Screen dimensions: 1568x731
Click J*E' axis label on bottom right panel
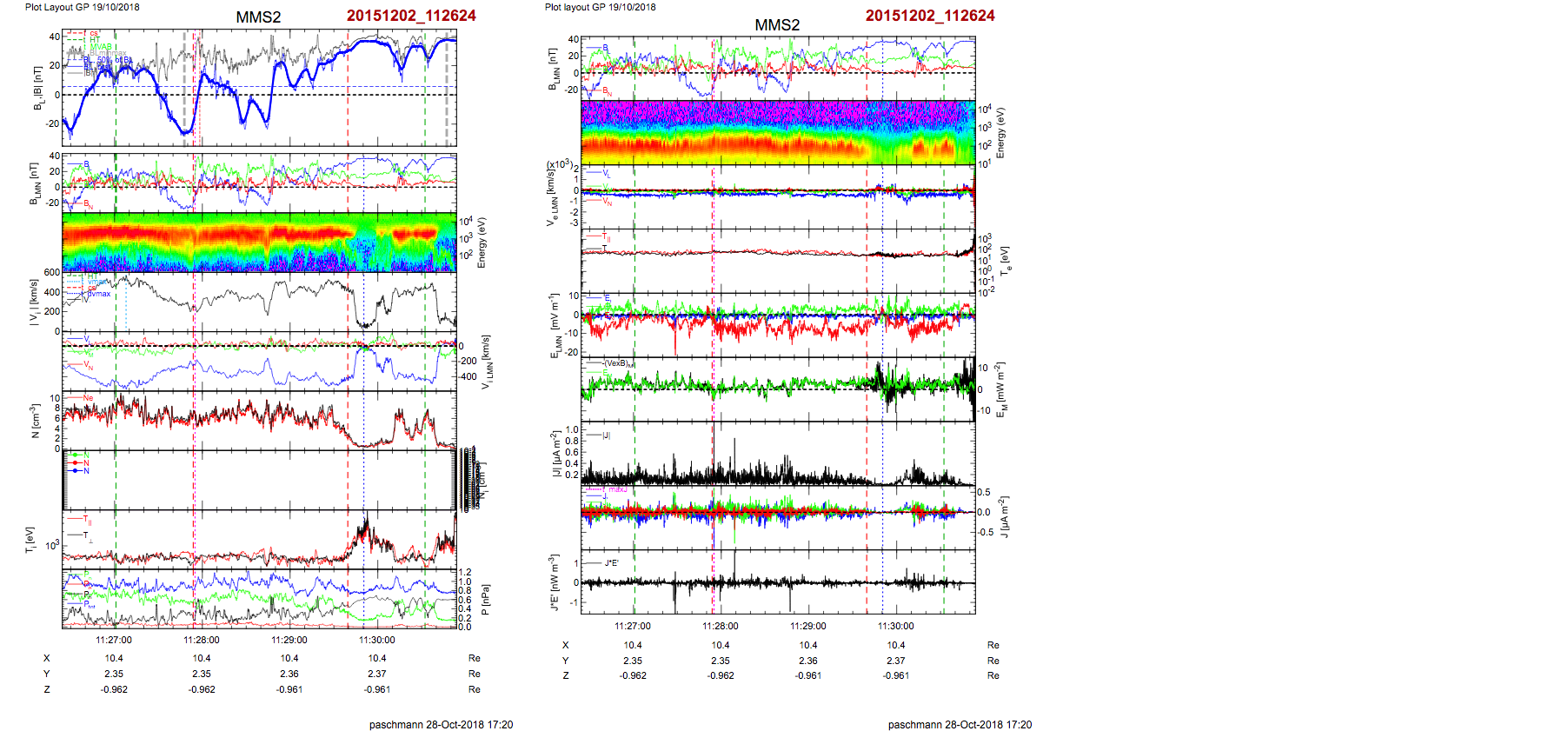tap(556, 582)
